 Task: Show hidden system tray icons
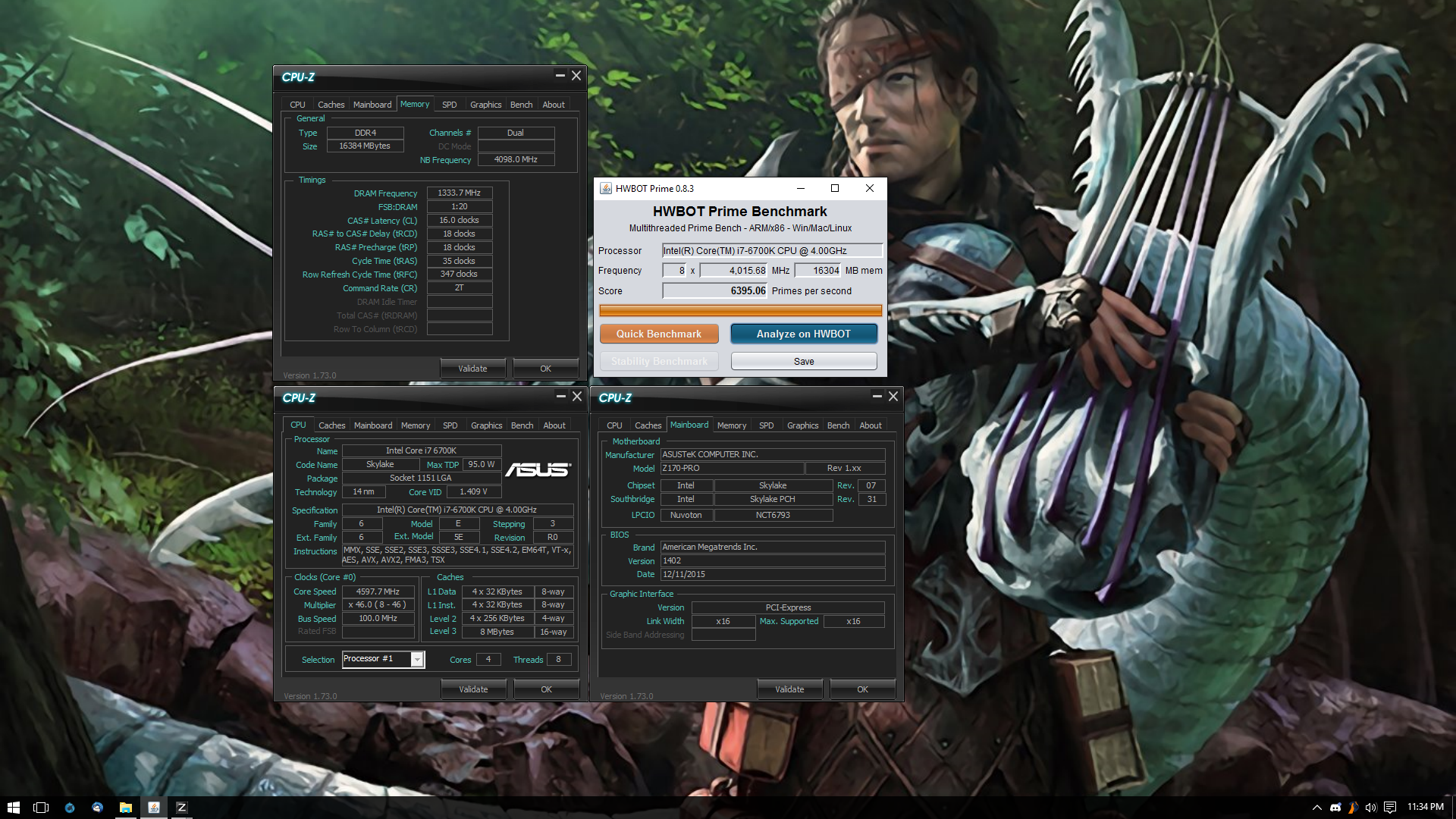1317,808
